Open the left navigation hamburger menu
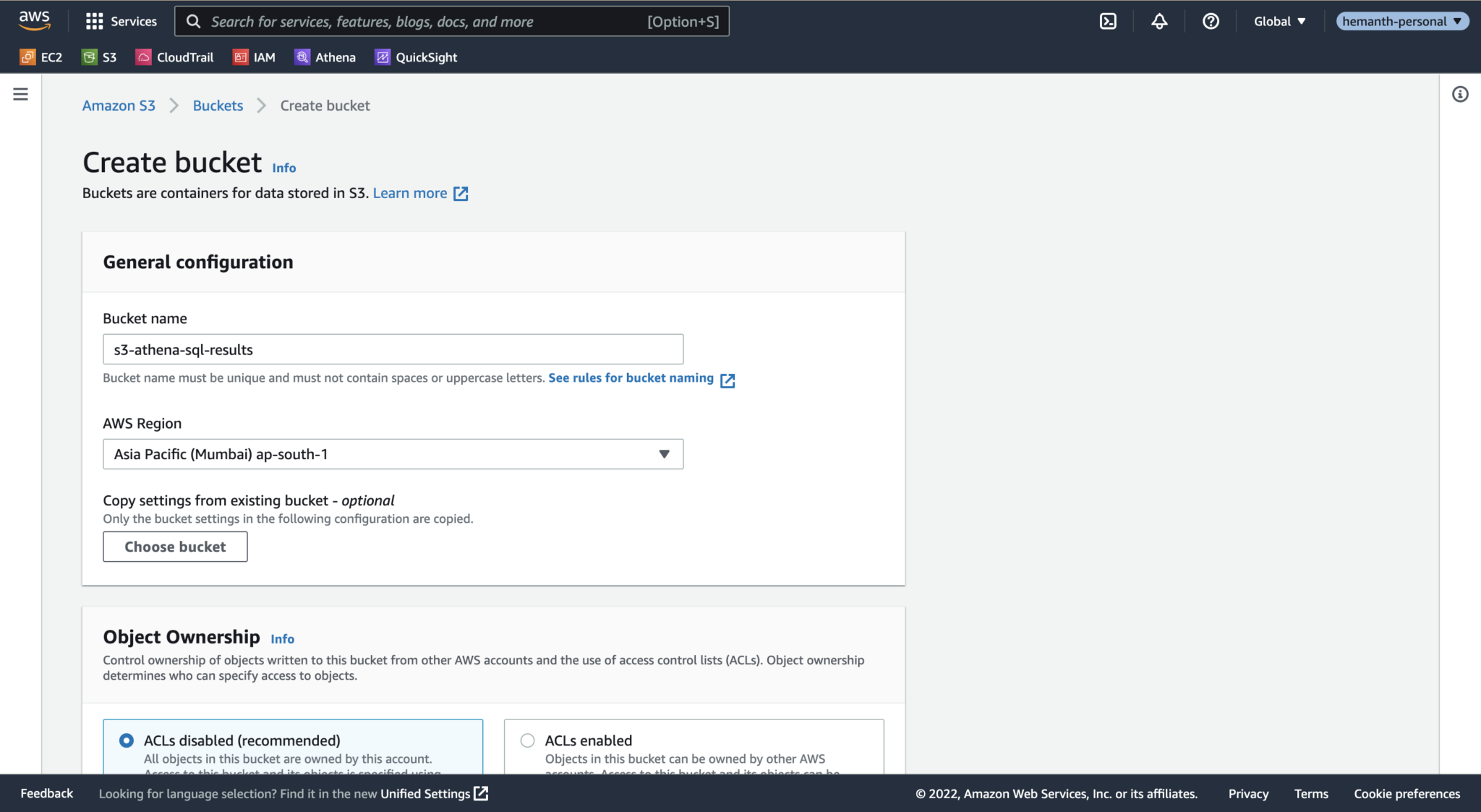This screenshot has width=1481, height=812. tap(20, 94)
